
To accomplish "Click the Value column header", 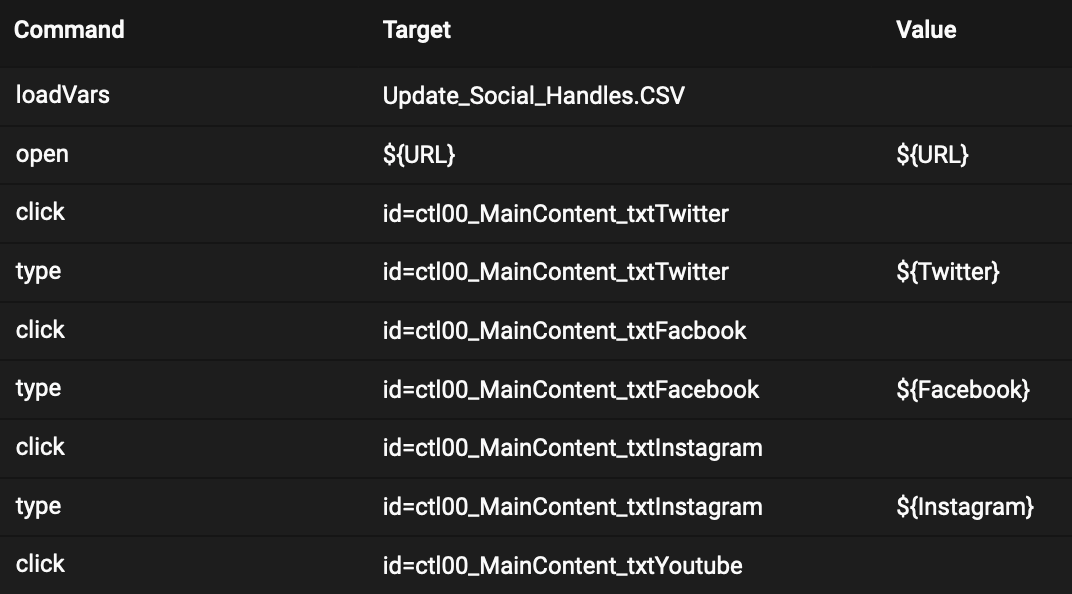I will click(x=926, y=30).
